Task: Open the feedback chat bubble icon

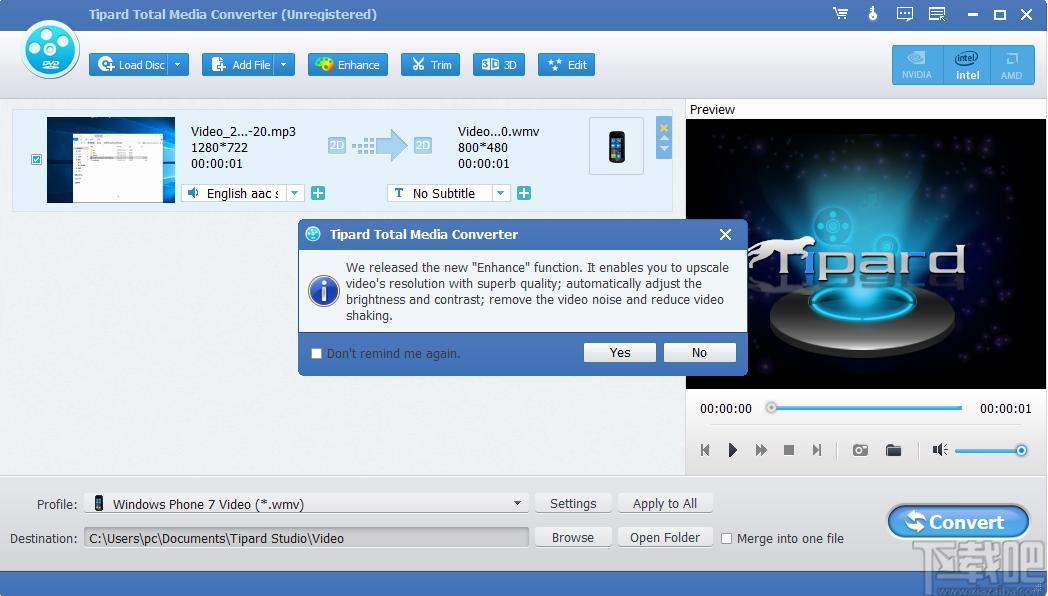Action: (904, 13)
